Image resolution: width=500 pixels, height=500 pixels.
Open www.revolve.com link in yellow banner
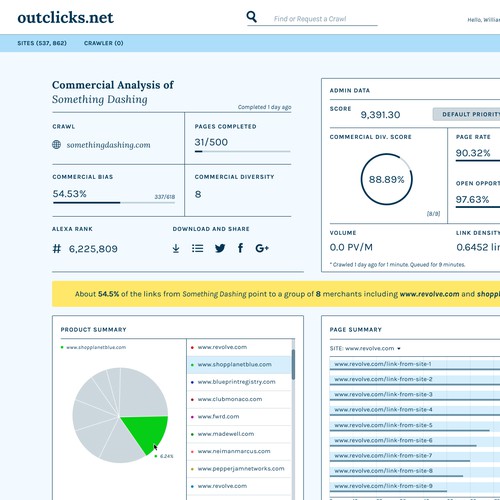point(429,294)
